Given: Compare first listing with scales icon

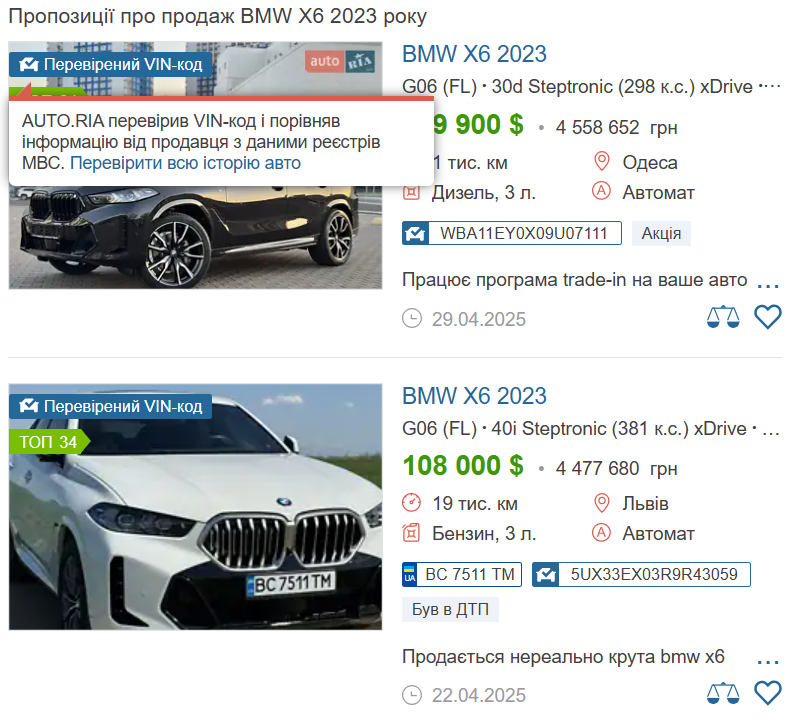Looking at the screenshot, I should (723, 318).
